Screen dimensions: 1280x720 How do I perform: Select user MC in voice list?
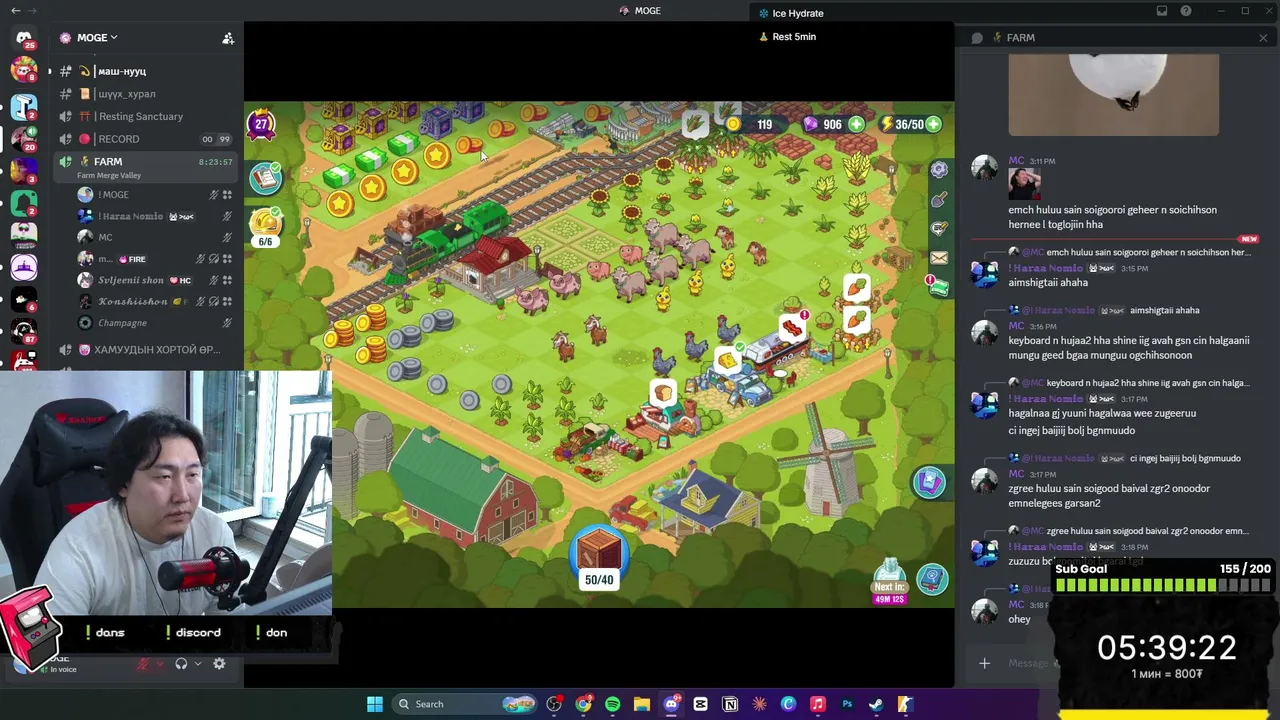tap(154, 237)
